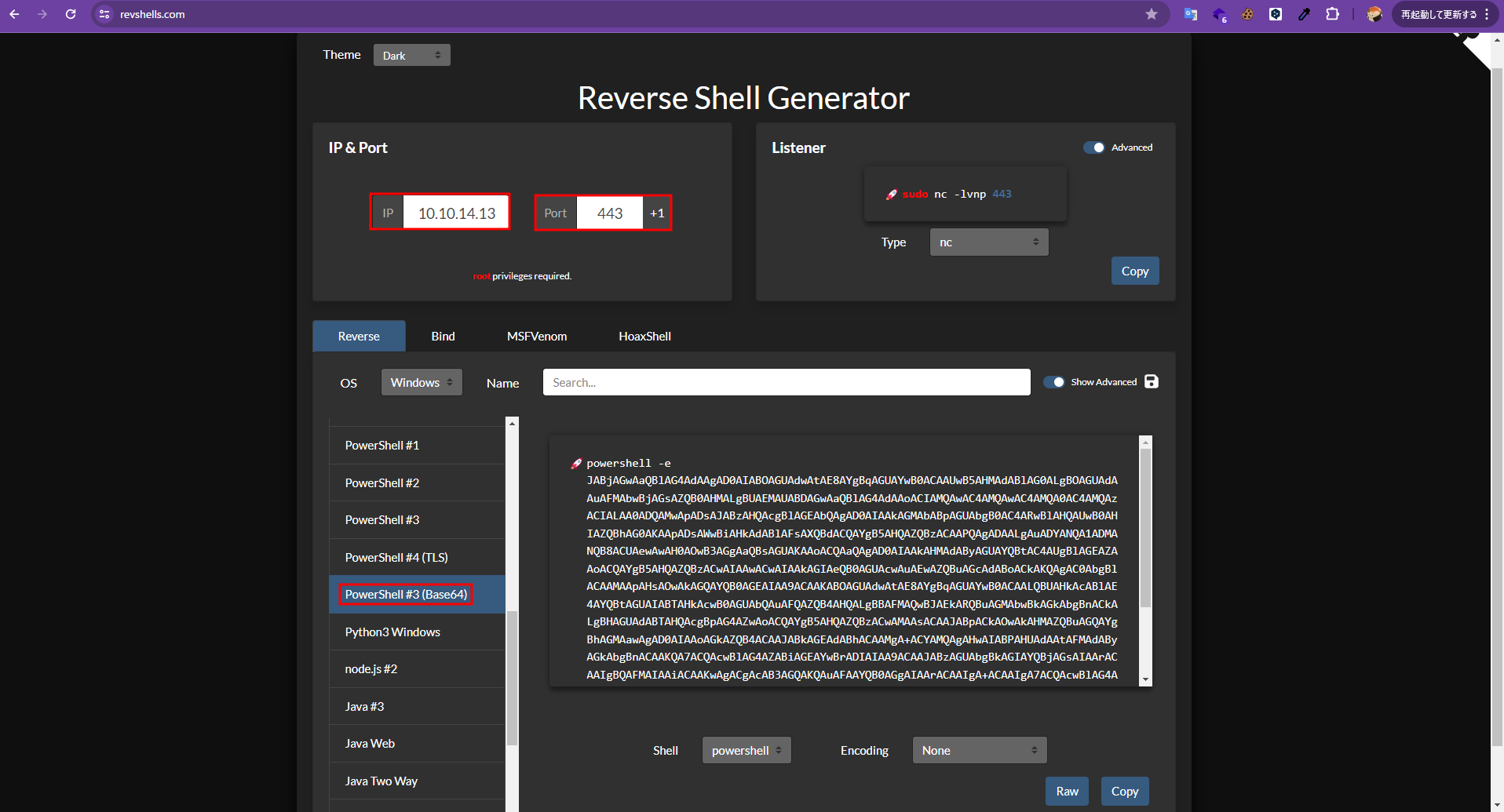Copy the listener command
This screenshot has width=1504, height=812.
pos(1135,271)
